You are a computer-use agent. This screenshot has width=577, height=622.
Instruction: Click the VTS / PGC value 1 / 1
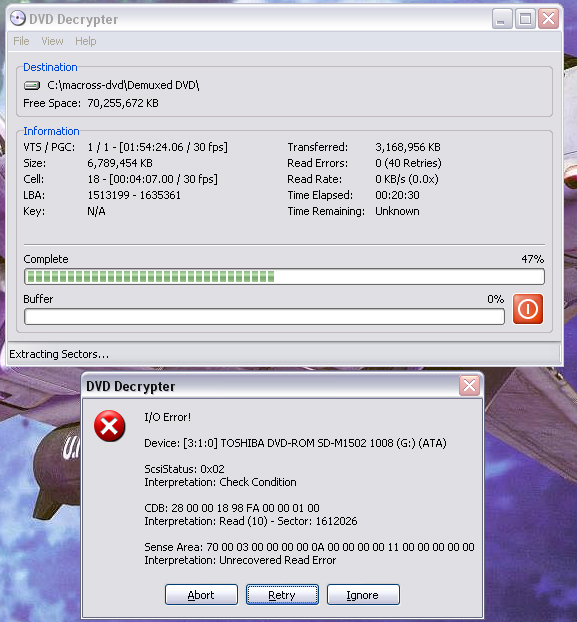click(x=157, y=147)
